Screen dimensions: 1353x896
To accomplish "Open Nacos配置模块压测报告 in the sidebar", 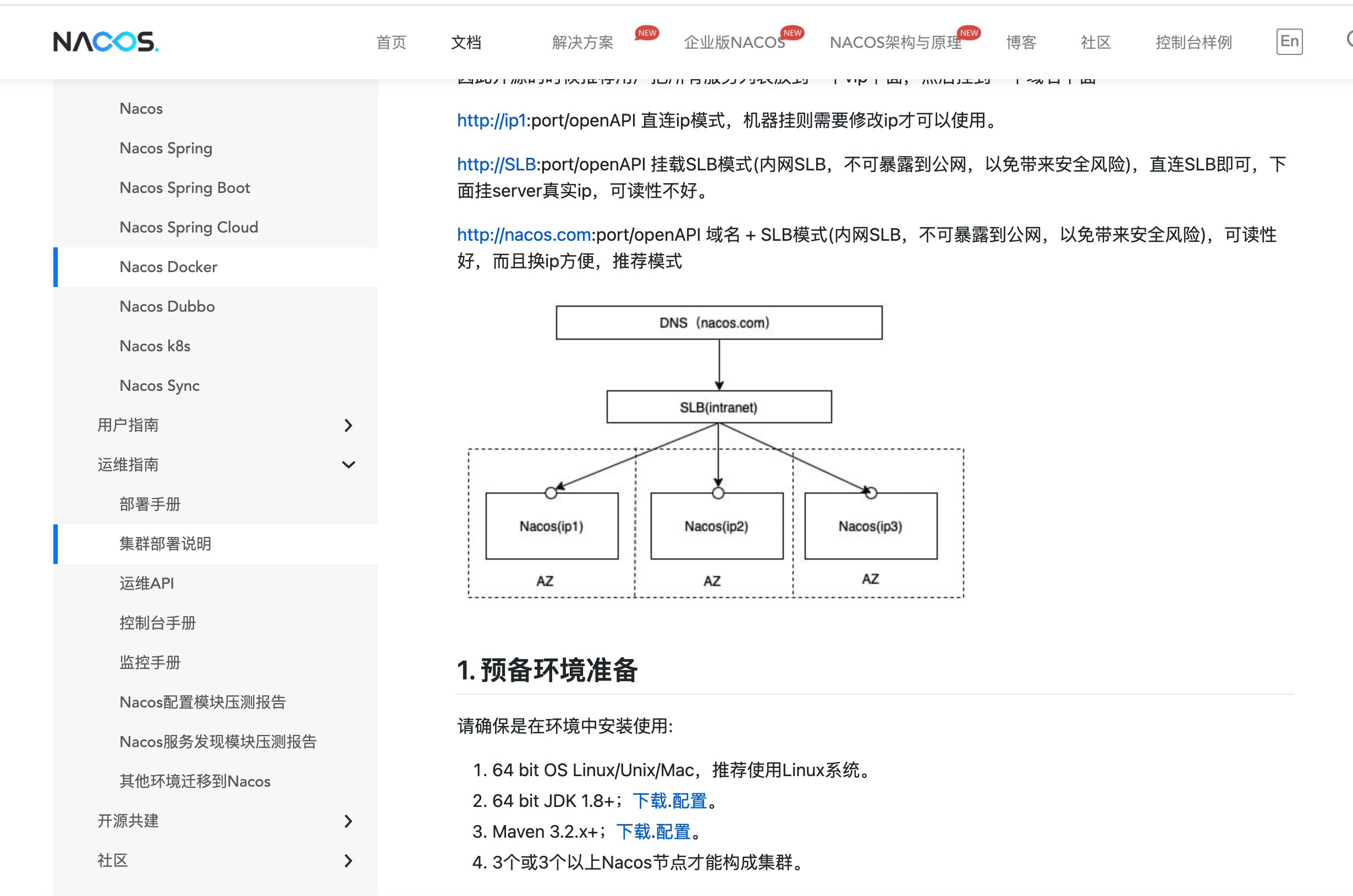I will pos(202,703).
